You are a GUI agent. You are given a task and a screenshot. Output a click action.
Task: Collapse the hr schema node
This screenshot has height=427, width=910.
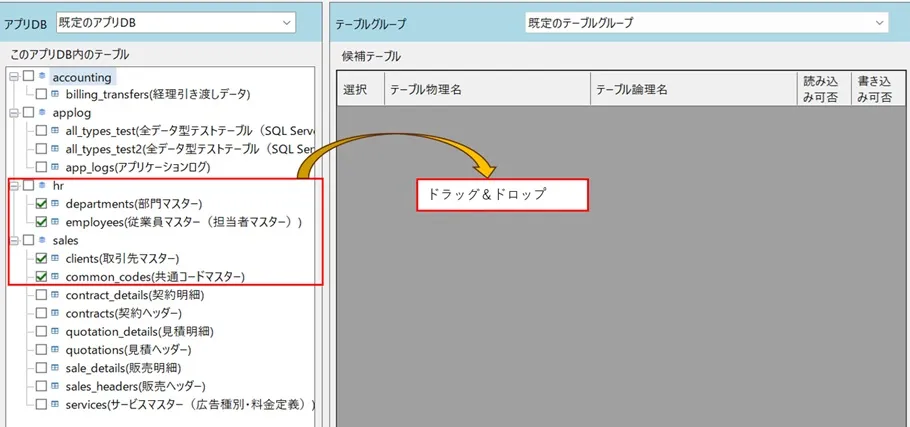(x=14, y=186)
